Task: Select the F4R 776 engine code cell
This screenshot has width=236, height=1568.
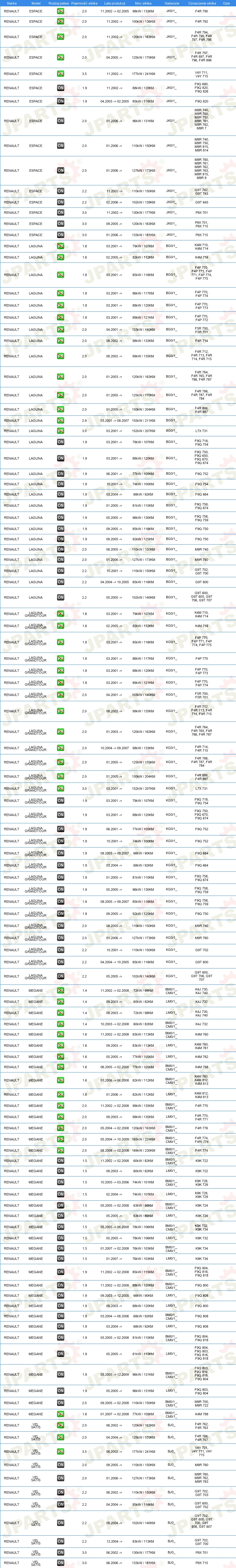Action: point(201,1128)
